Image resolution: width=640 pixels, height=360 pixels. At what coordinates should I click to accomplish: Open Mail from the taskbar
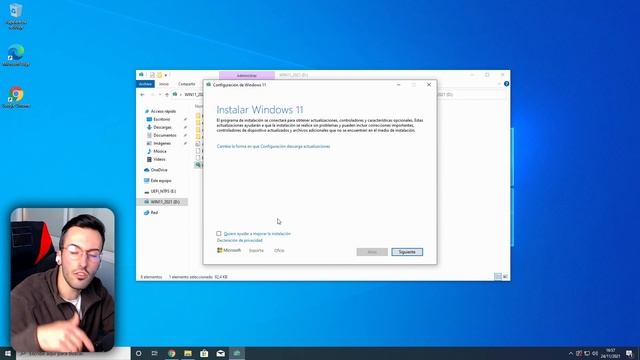[220, 353]
